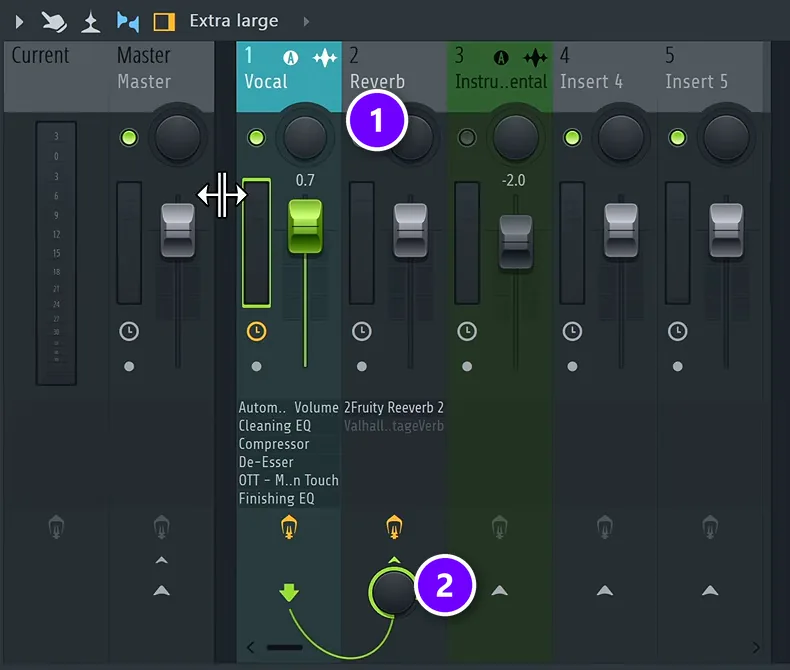Toggle the Vocal track stereo separation dot
This screenshot has width=790, height=670.
click(x=256, y=366)
